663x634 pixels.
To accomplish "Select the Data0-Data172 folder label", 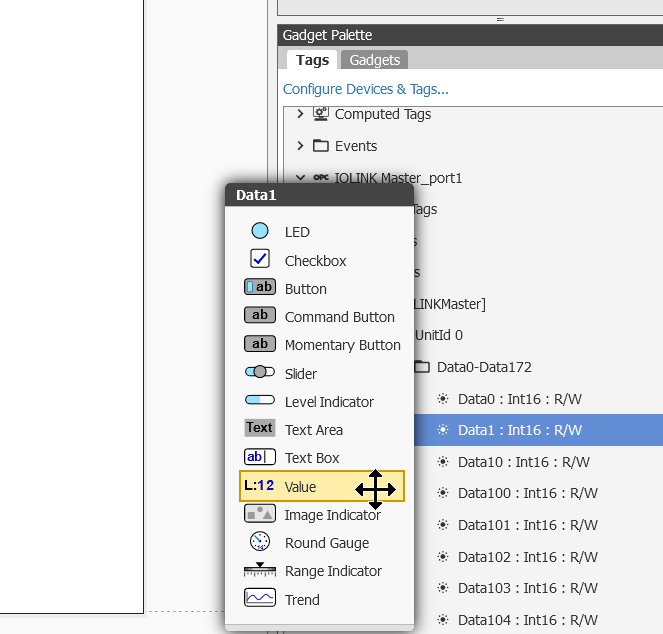I will 484,367.
